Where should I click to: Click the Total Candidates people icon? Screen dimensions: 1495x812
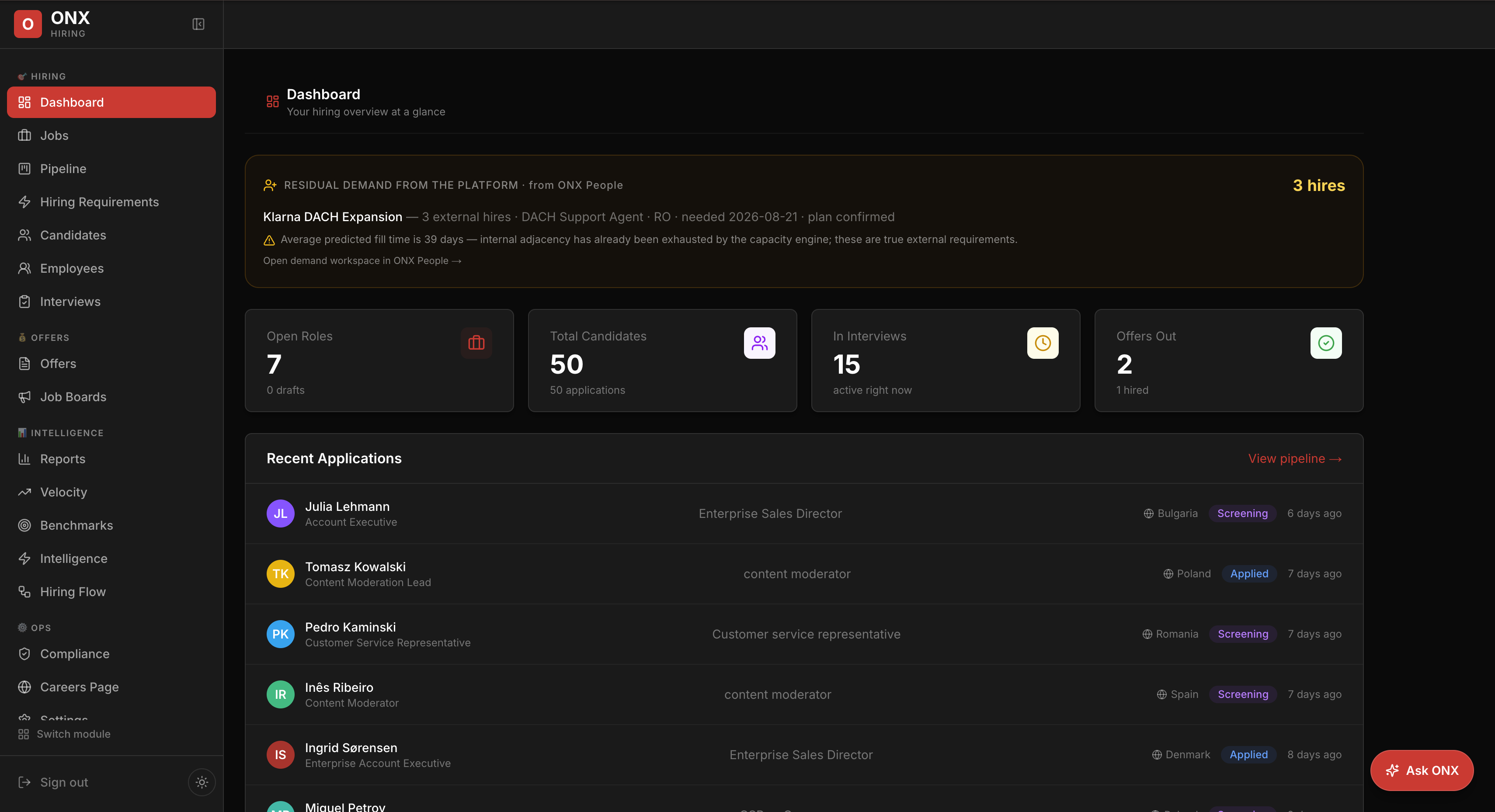point(760,343)
